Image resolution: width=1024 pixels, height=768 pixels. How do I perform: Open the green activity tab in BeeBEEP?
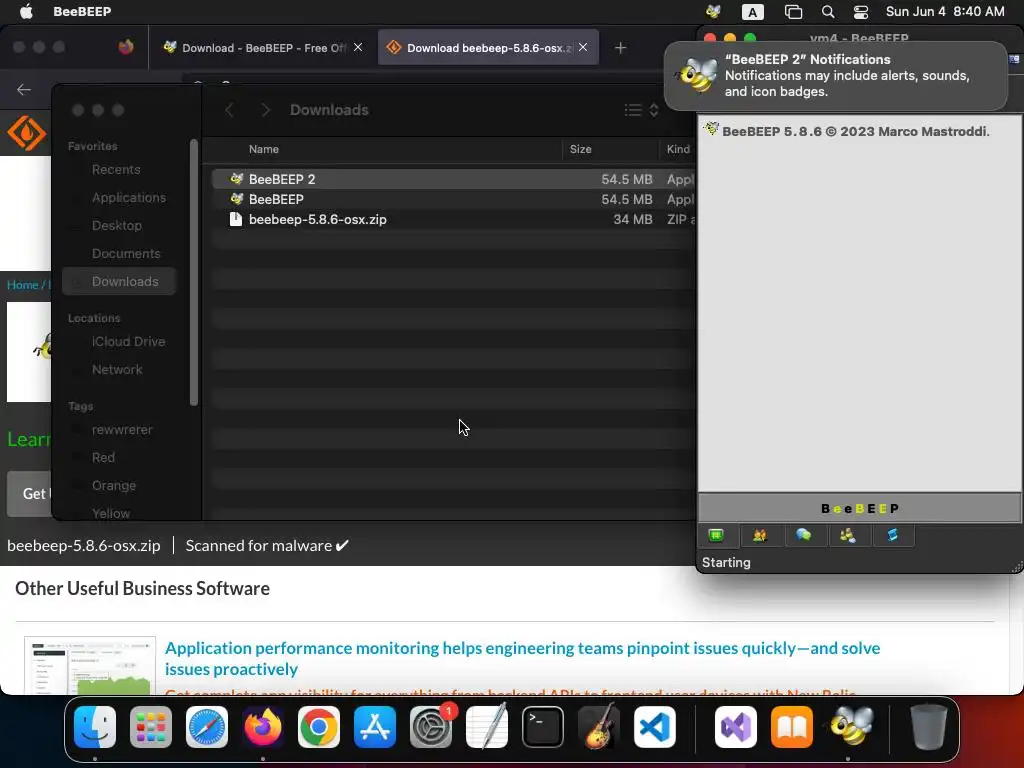[716, 536]
